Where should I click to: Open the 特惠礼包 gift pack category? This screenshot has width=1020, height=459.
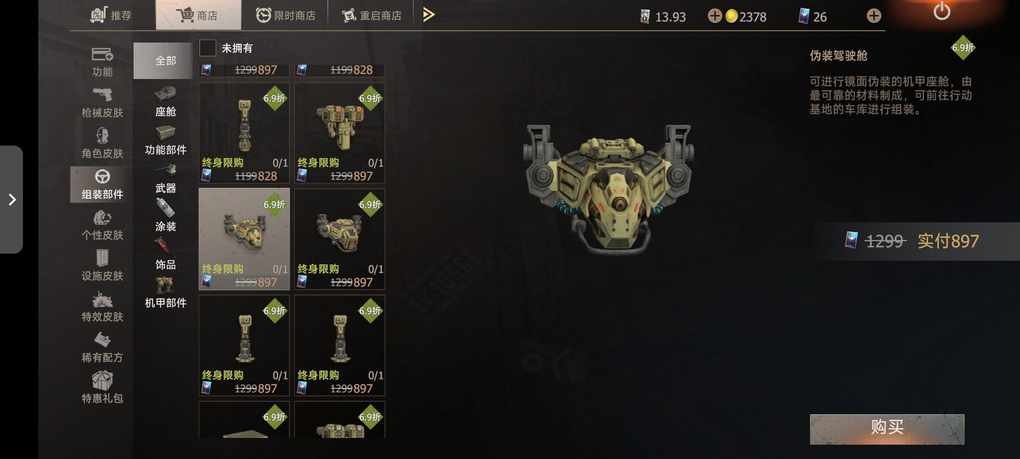[x=102, y=387]
